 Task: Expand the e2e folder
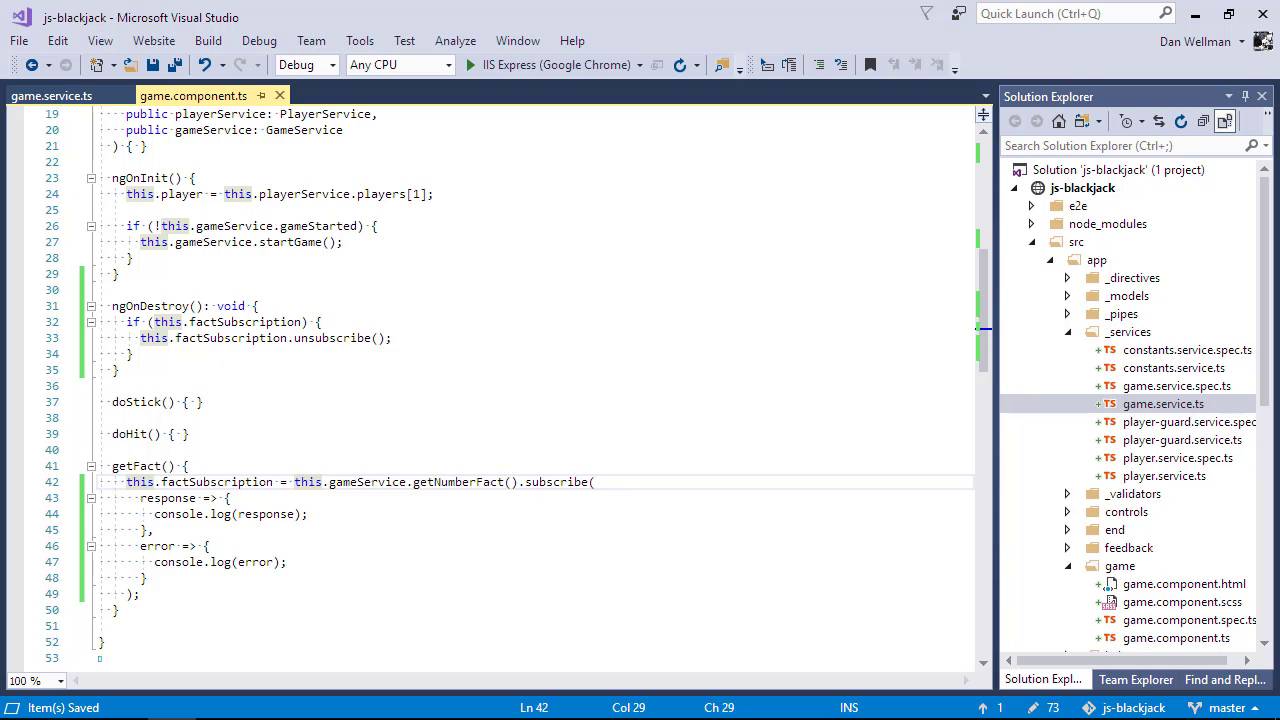coord(1032,206)
